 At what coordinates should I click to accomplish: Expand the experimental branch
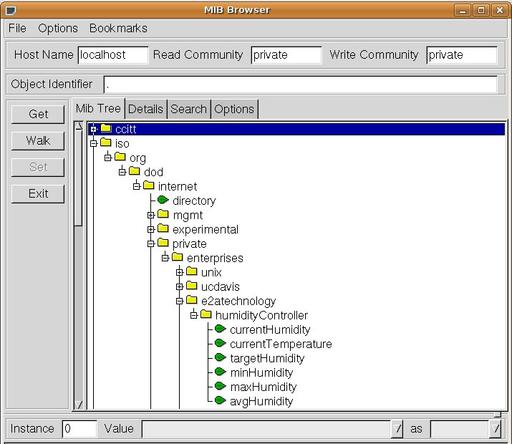tap(151, 229)
